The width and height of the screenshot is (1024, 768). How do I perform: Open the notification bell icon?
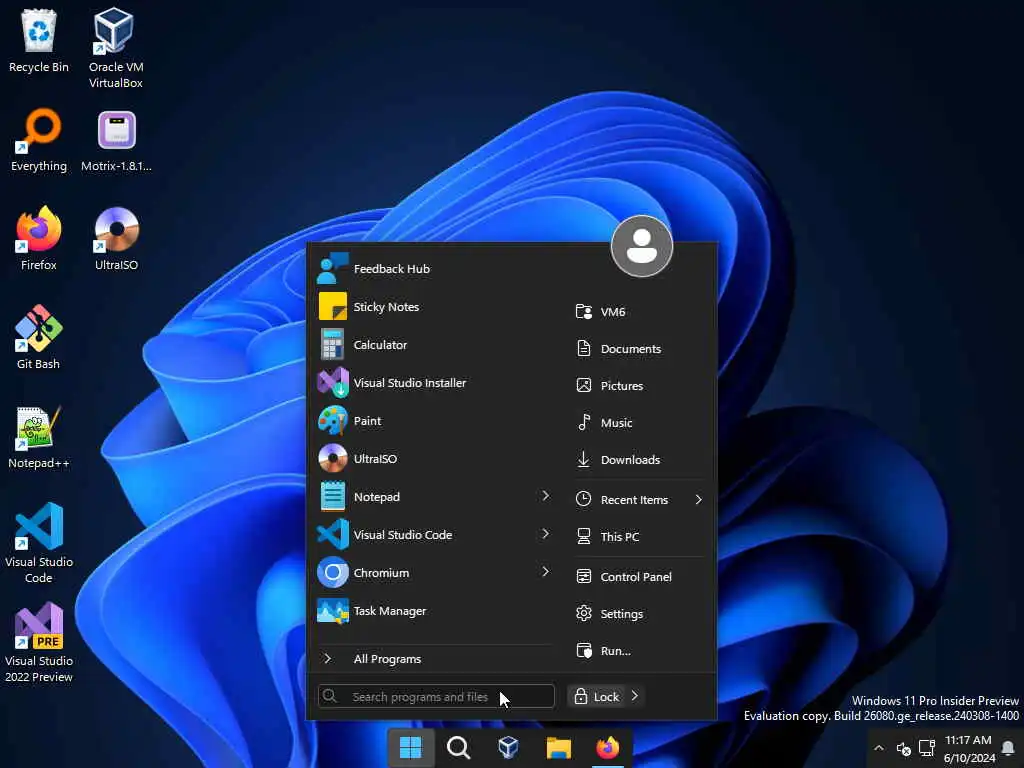pos(1008,748)
